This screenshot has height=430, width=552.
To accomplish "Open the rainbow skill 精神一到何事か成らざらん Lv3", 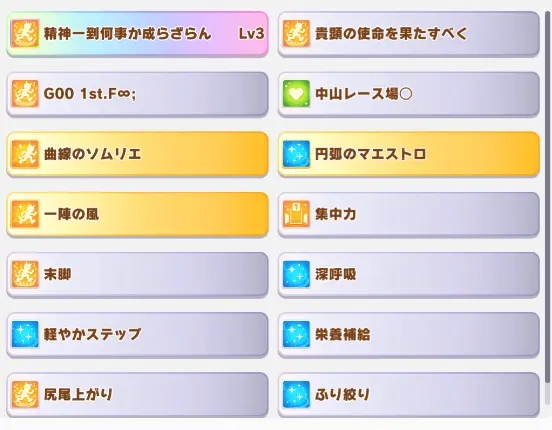I will pos(137,34).
